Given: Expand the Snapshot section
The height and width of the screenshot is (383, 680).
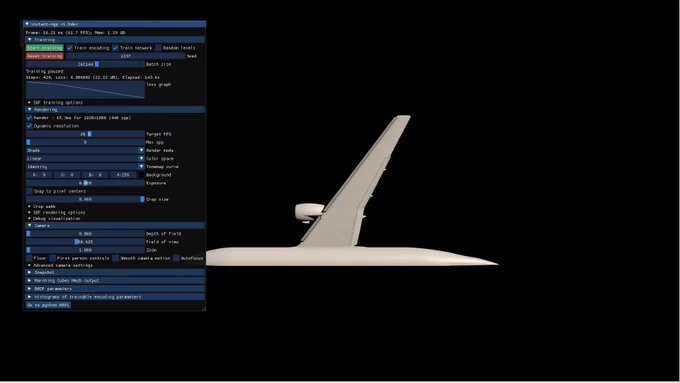Looking at the screenshot, I should coord(115,272).
